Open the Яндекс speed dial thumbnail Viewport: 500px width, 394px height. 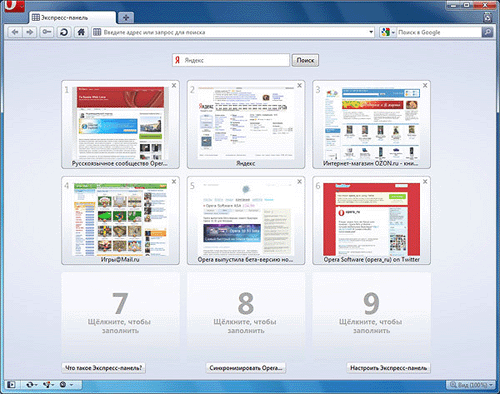(x=246, y=124)
